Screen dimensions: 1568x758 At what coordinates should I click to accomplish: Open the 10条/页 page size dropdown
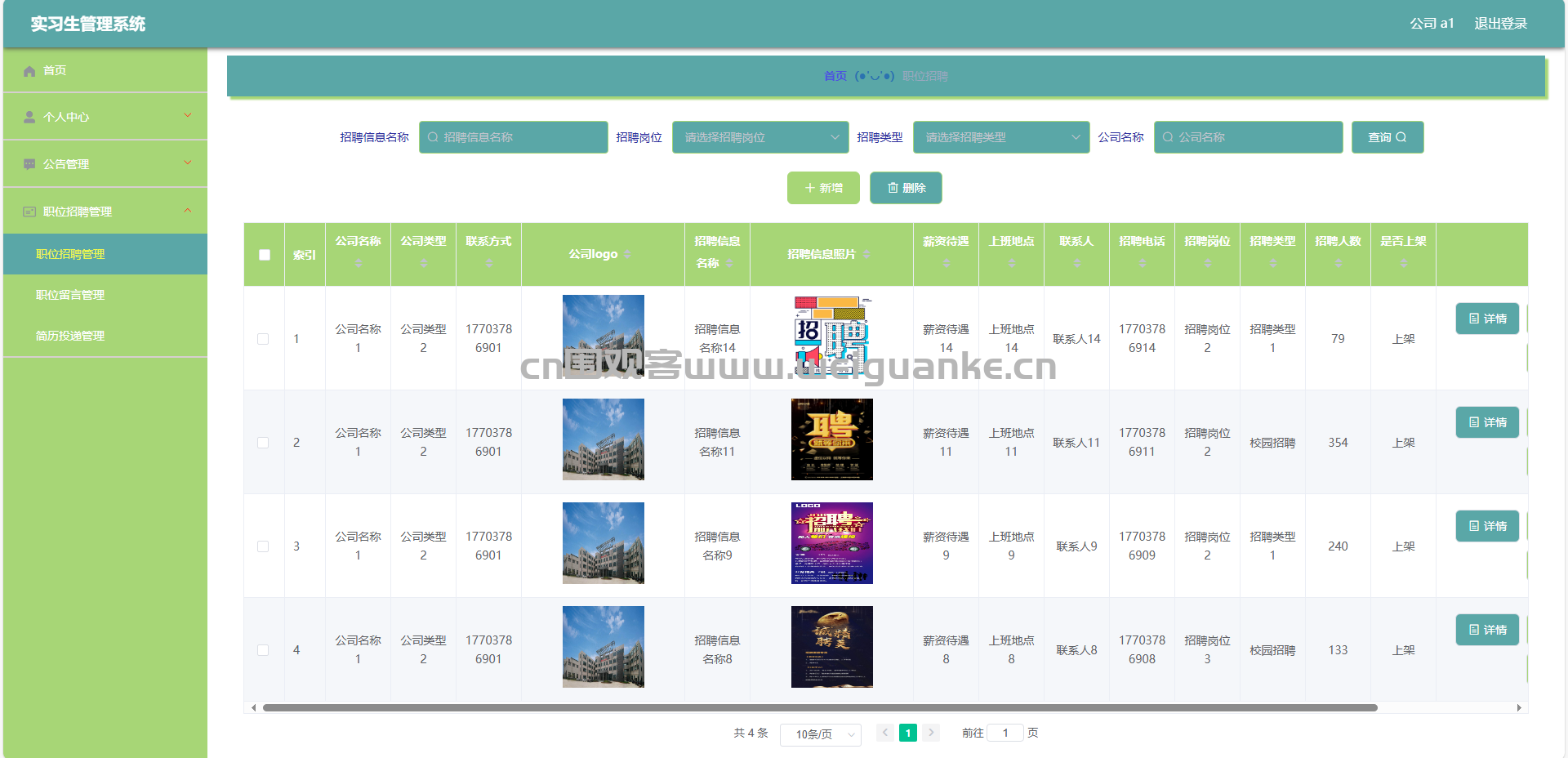[821, 734]
